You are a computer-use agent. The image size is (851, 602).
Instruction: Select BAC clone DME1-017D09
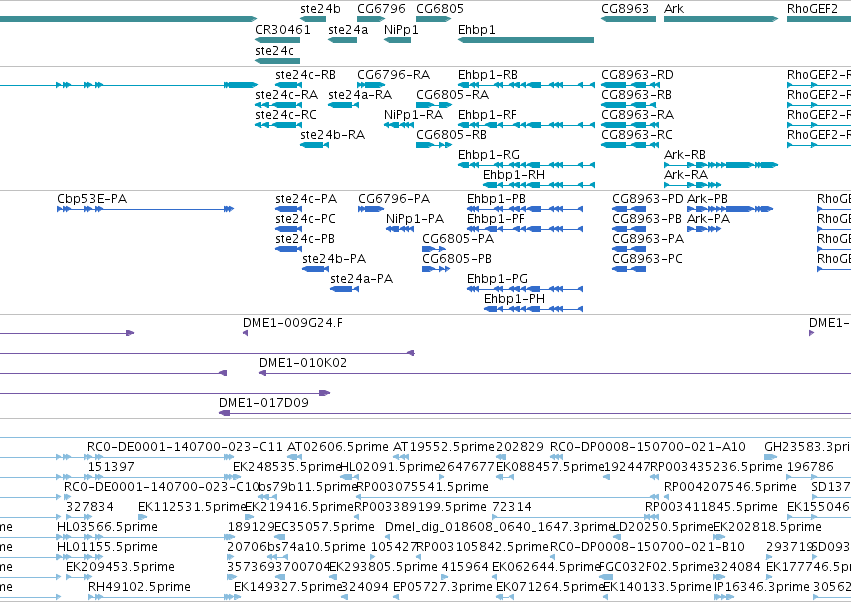pyautogui.click(x=264, y=403)
